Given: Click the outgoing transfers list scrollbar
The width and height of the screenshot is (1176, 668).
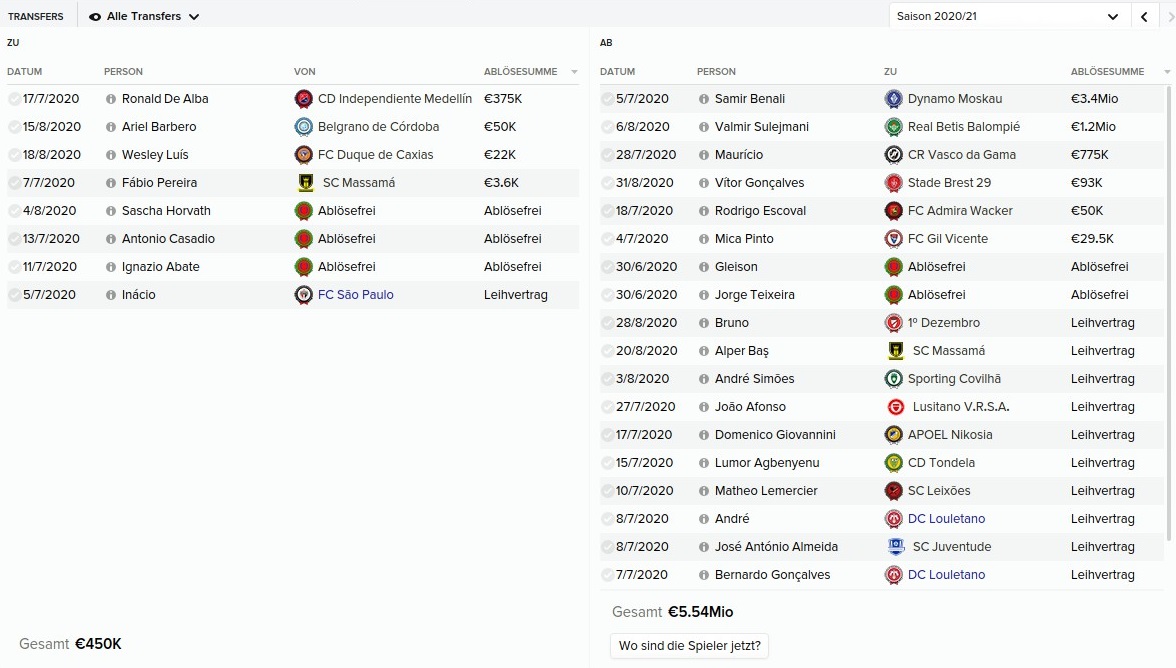Looking at the screenshot, I should [1169, 300].
